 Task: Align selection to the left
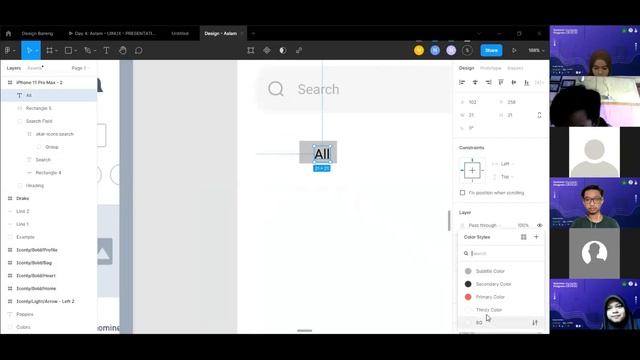[x=462, y=82]
